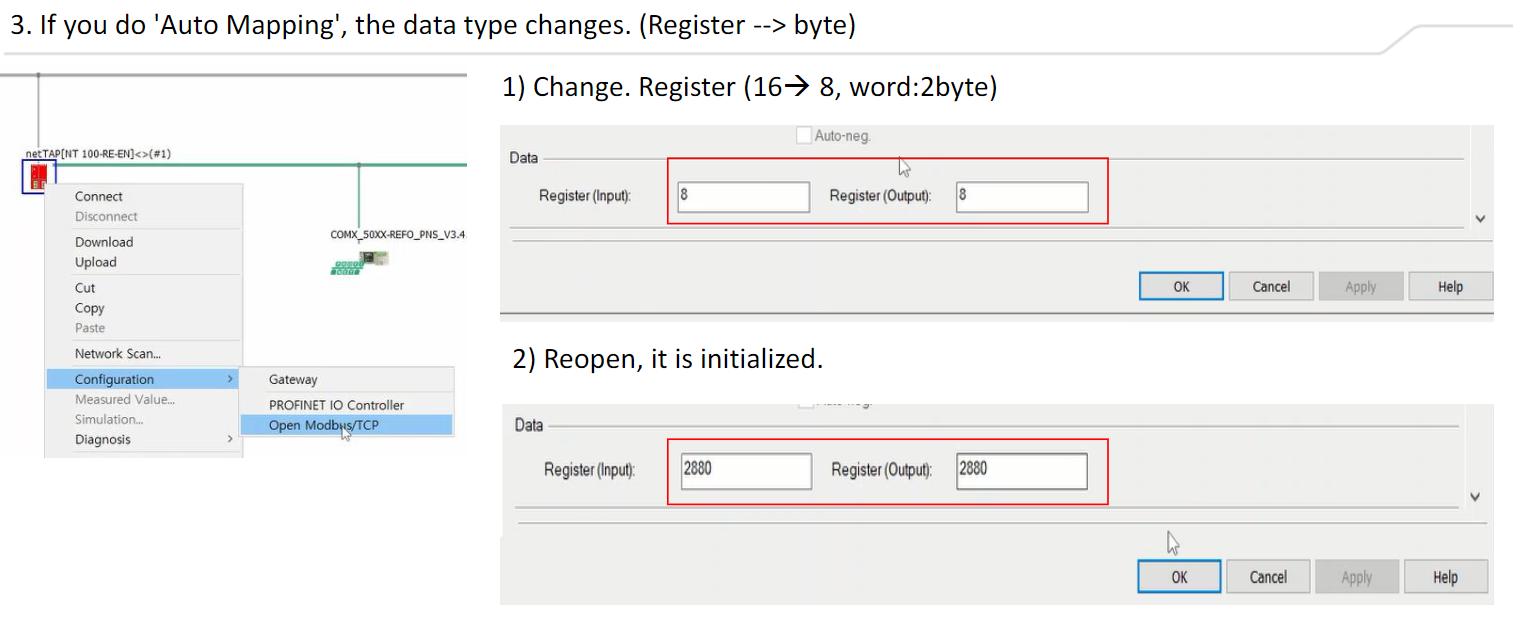This screenshot has width=1513, height=631.
Task: Click Cancel in the lower dialog
Action: pos(1268,577)
